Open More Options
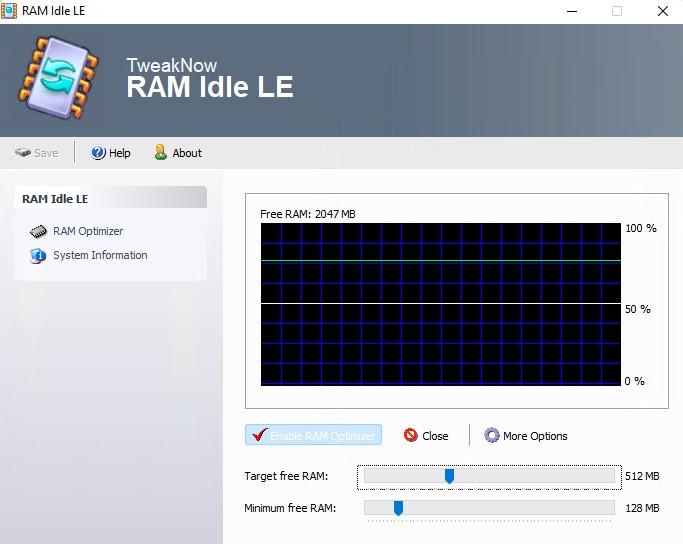Image resolution: width=683 pixels, height=544 pixels. [x=526, y=436]
